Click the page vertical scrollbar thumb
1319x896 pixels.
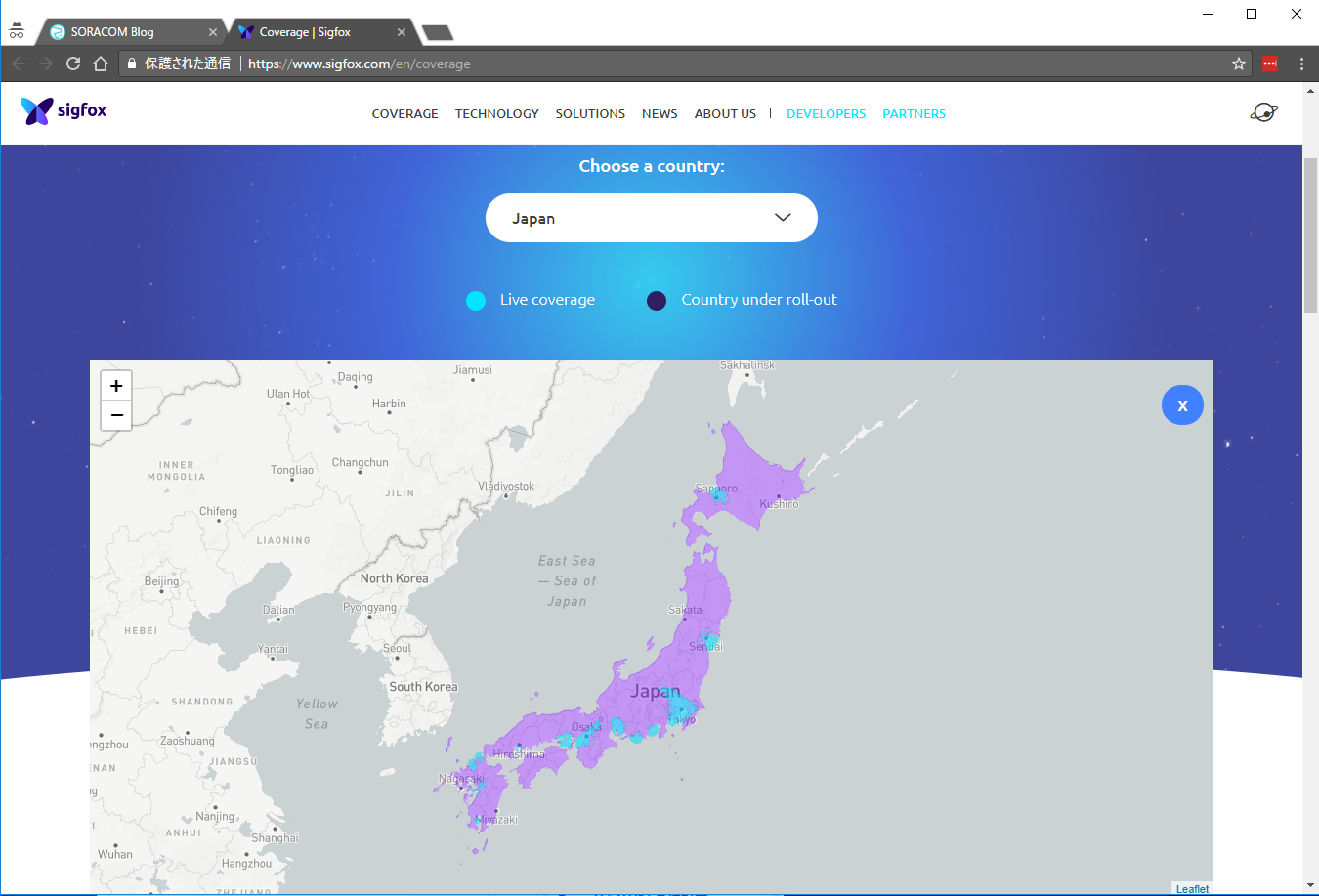click(x=1310, y=235)
